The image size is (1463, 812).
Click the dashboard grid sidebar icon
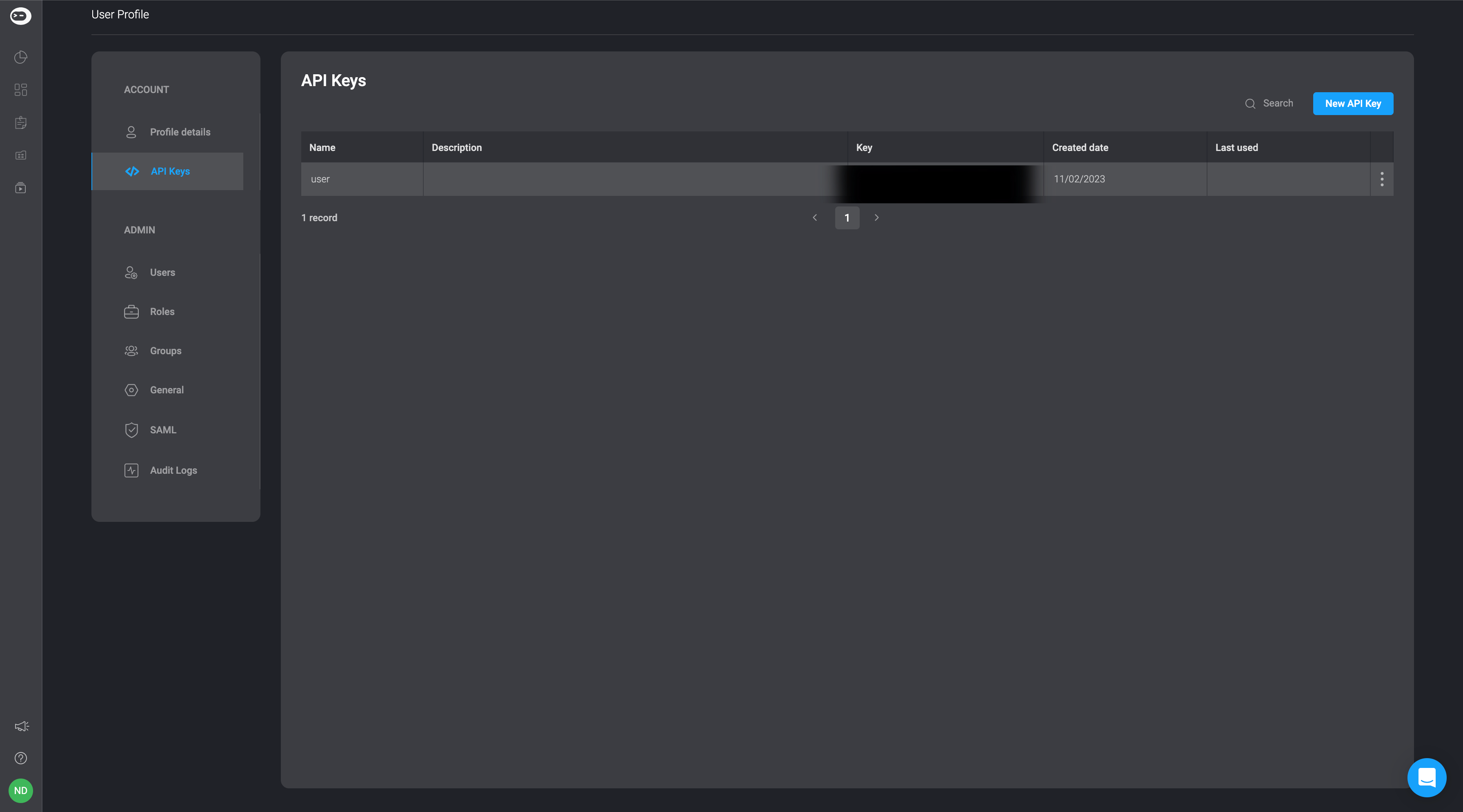point(20,90)
